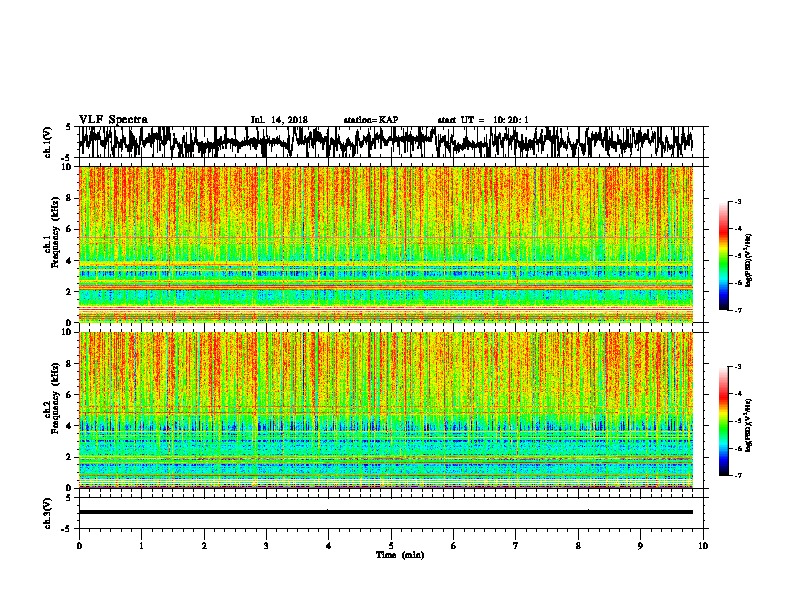Click the "0" tick on the time axis
The width and height of the screenshot is (792, 612).
79,546
